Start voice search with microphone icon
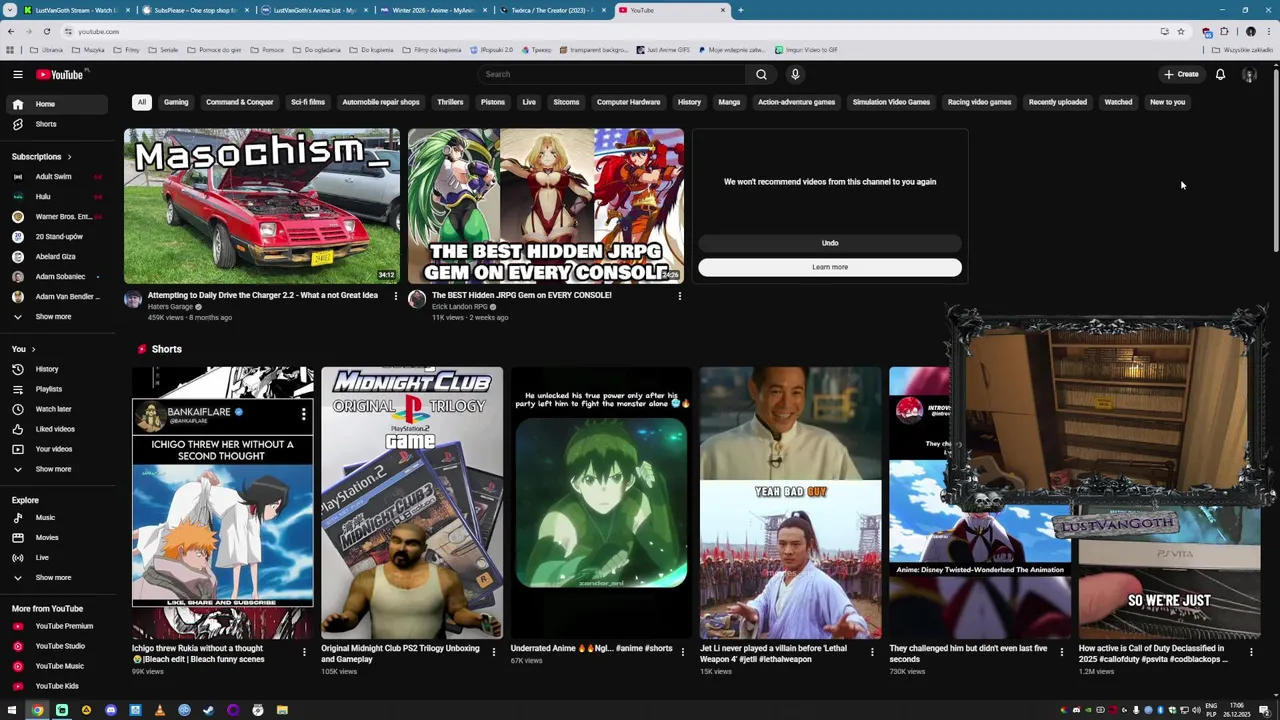The image size is (1280, 720). (x=795, y=74)
